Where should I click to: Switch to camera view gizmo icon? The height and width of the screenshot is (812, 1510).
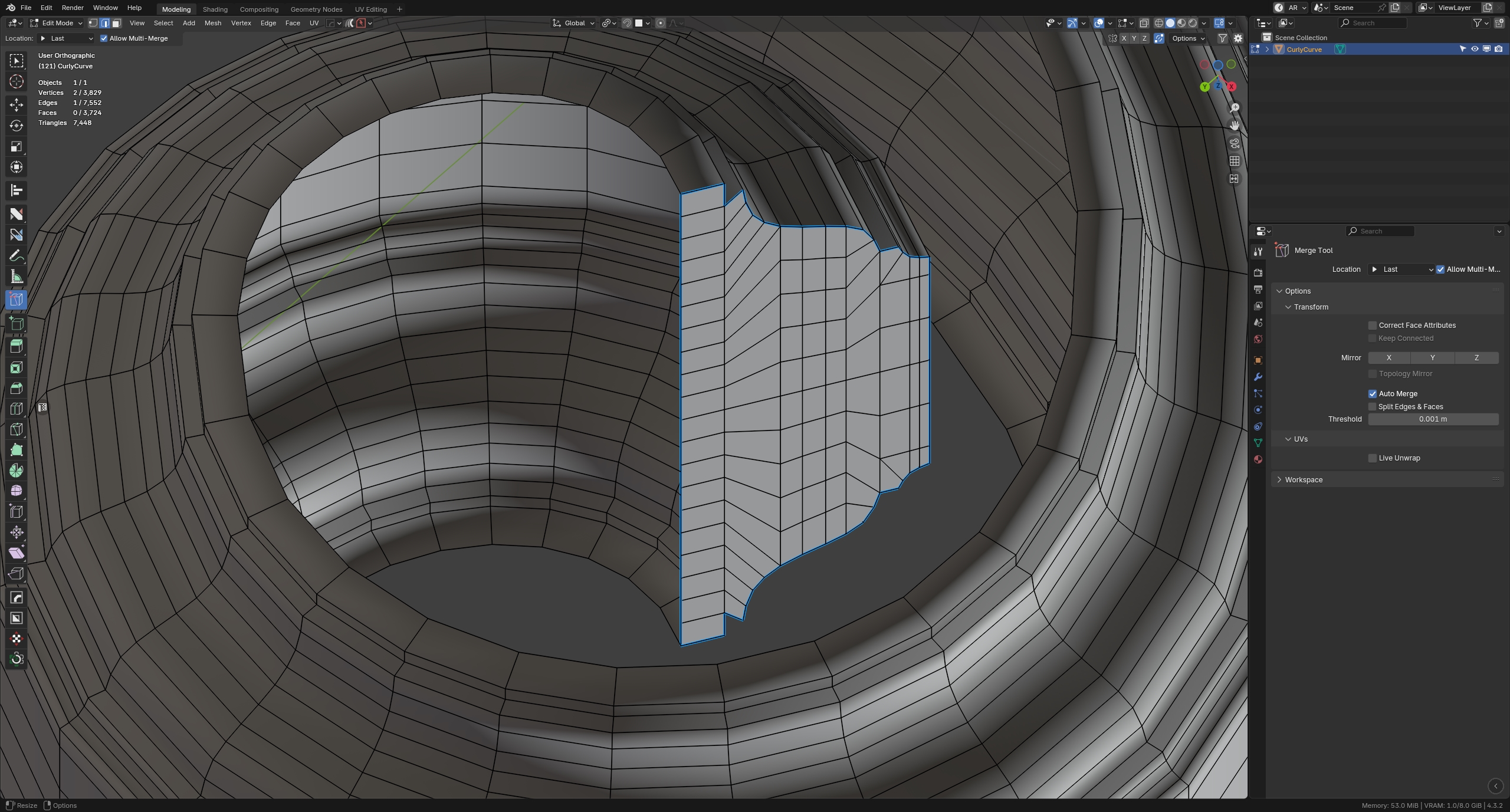tap(1234, 143)
